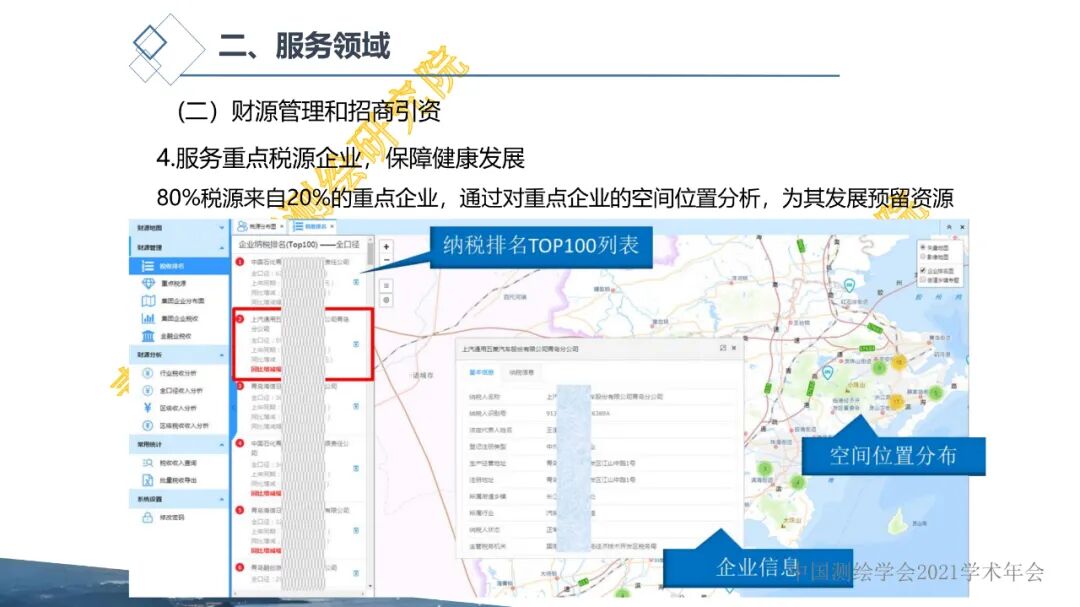The image size is (1080, 607).
Task: Click the green cluster marker labeled 4
Action: pos(797,482)
